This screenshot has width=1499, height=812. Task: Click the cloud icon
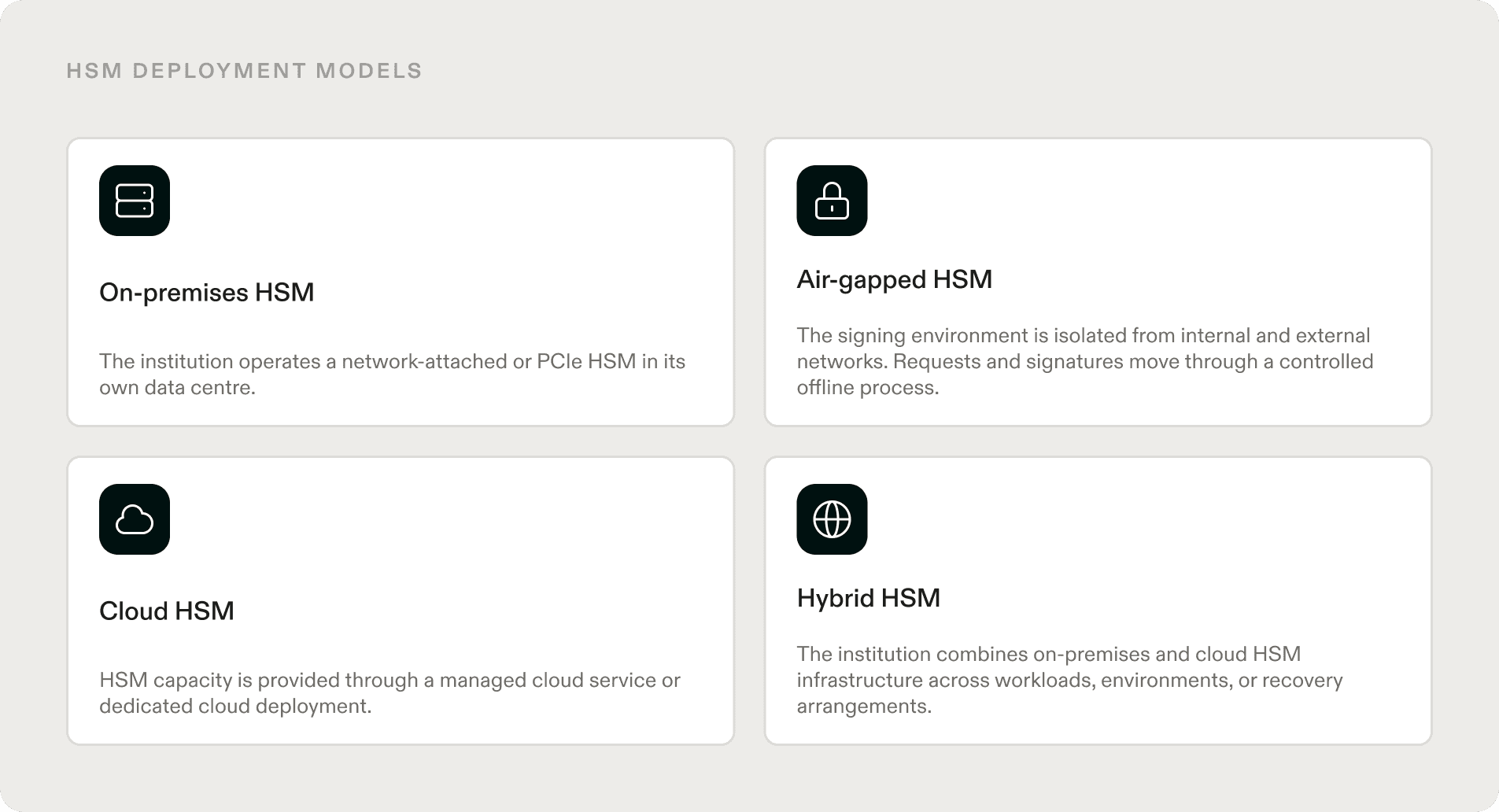click(x=135, y=519)
